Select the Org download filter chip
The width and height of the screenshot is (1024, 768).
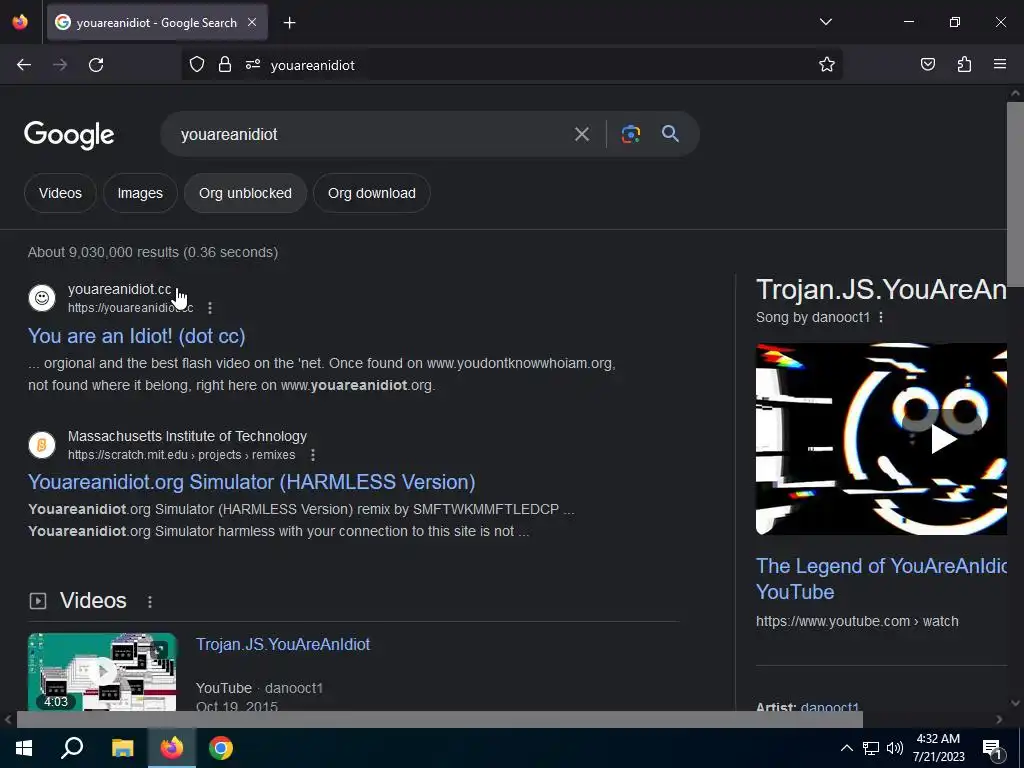tap(372, 193)
